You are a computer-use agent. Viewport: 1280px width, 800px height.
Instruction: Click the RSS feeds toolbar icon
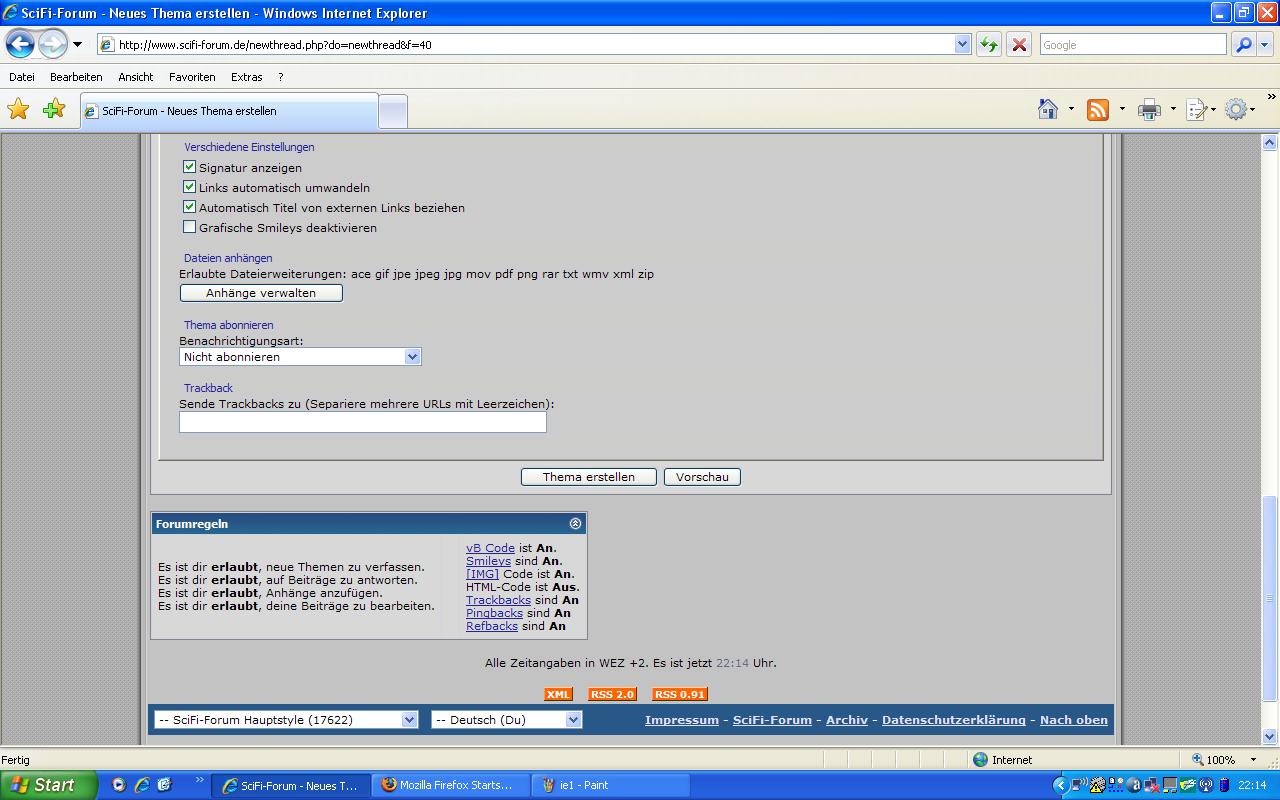[1098, 110]
